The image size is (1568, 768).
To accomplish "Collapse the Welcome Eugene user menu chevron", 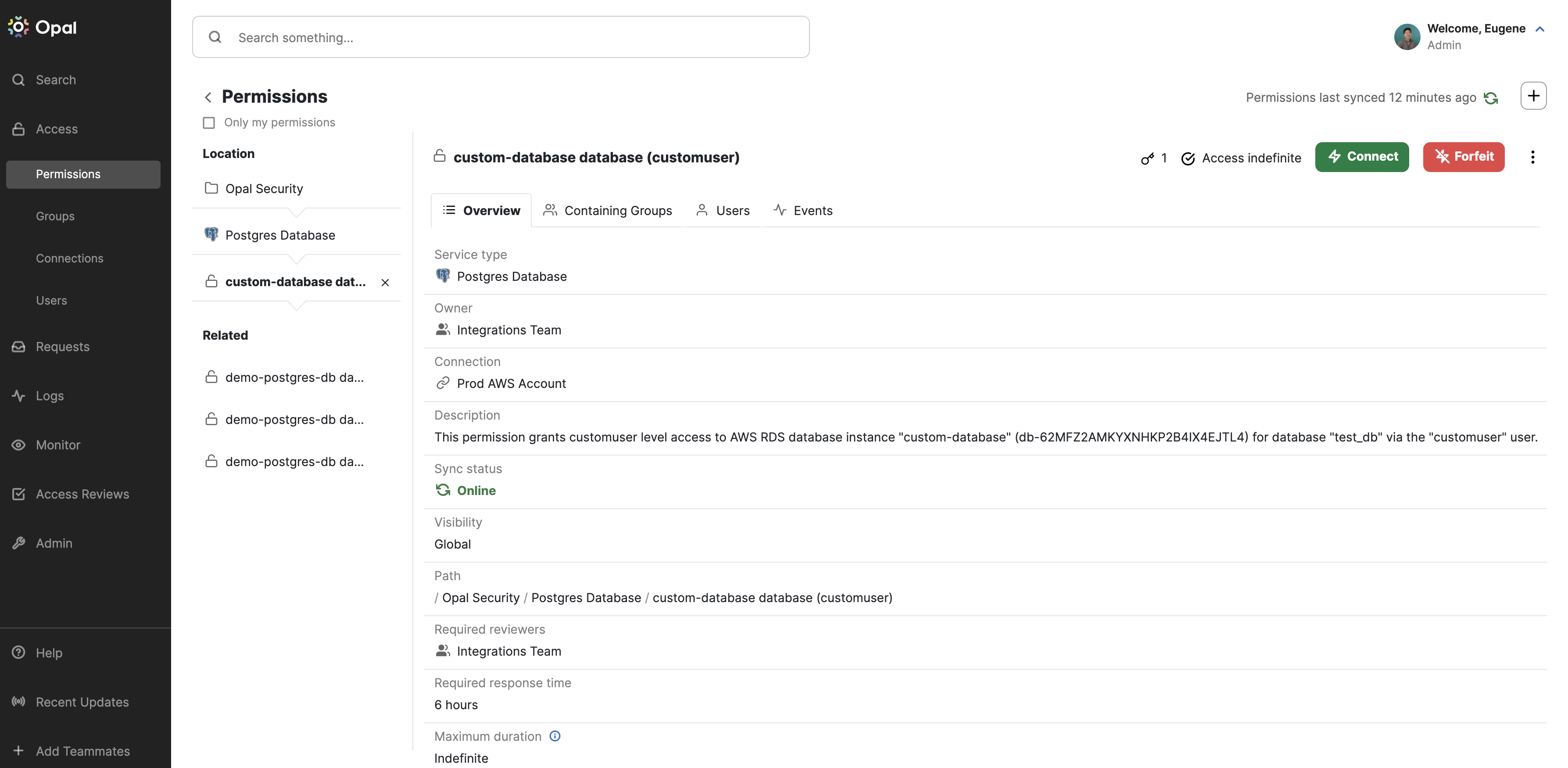I will click(x=1539, y=29).
